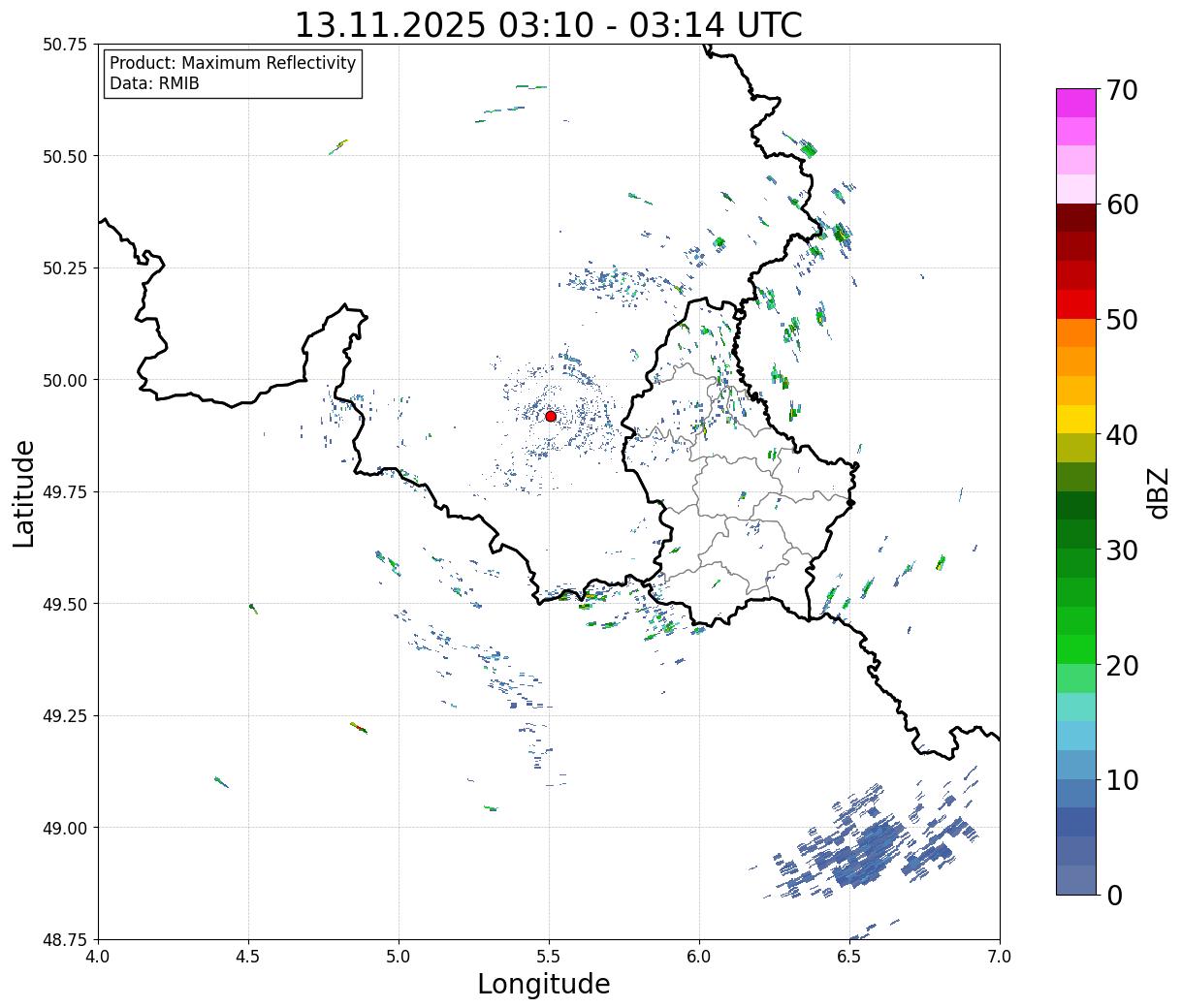Click the longitude tick label 5.0
Viewport: 1182px width, 1008px height.
399,956
